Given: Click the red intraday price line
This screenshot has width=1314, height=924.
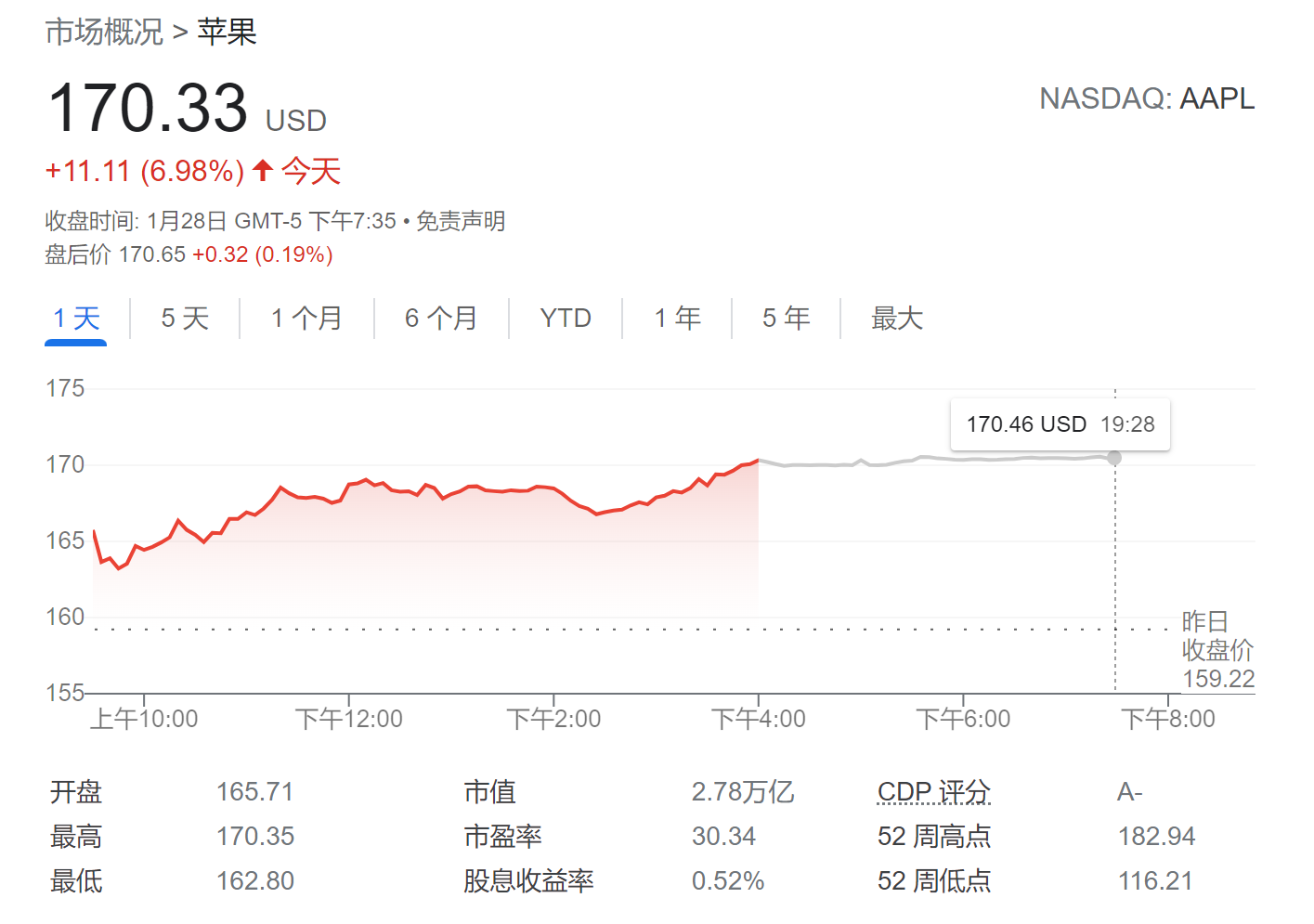Looking at the screenshot, I should (464, 491).
